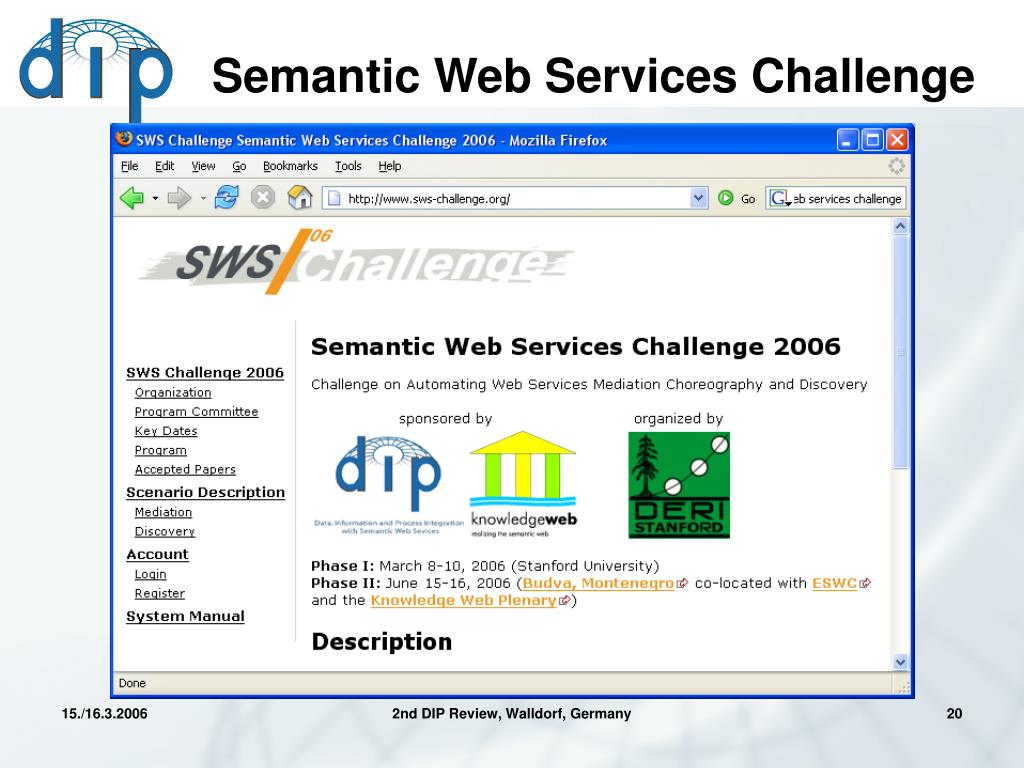1024x768 pixels.
Task: Click the Description heading
Action: (x=382, y=641)
